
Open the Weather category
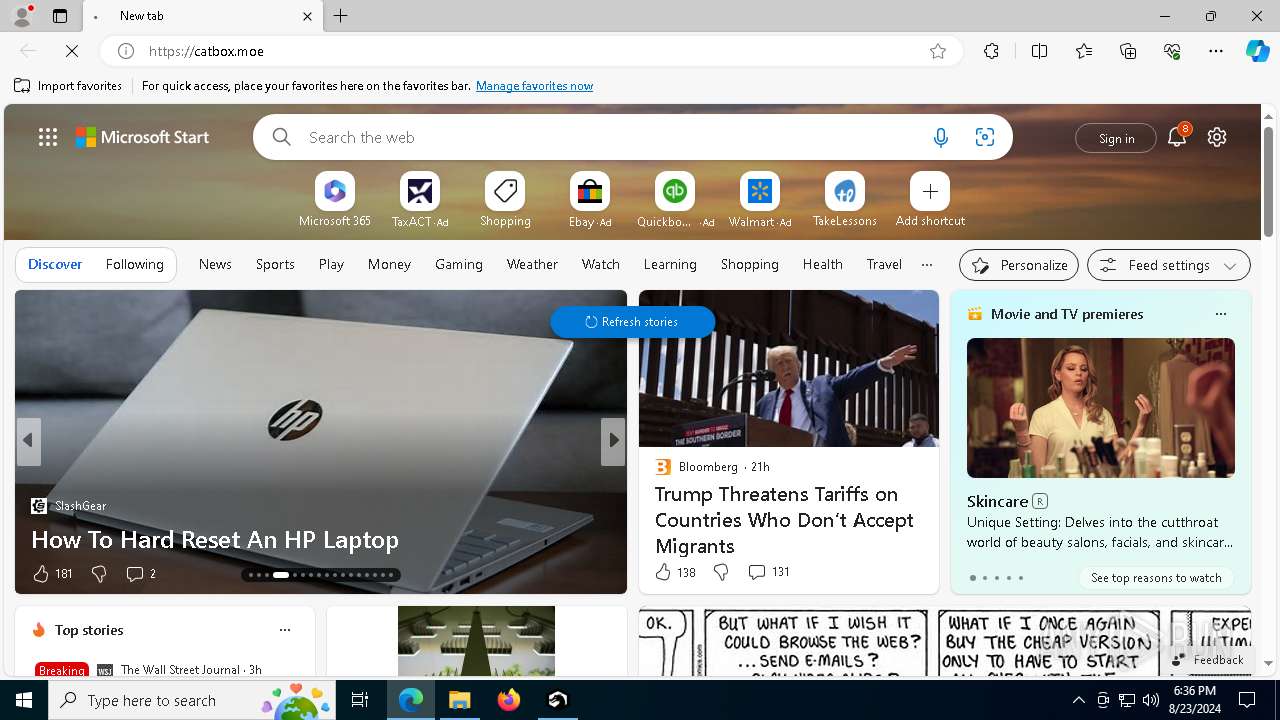click(x=532, y=264)
